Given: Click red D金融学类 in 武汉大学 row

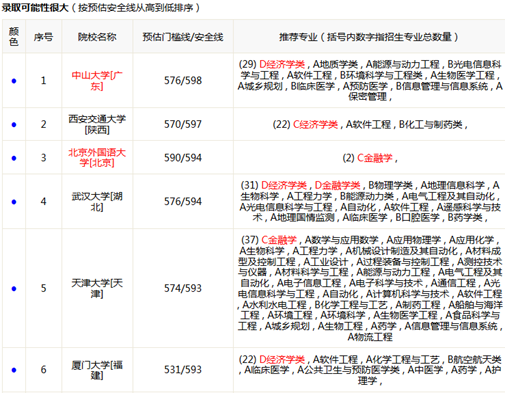Looking at the screenshot, I should click(337, 185).
